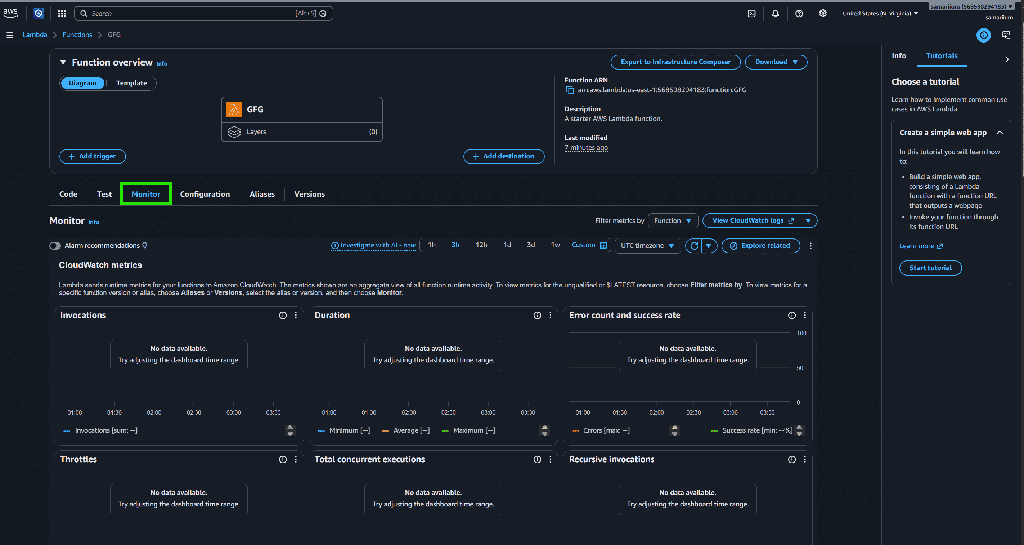The image size is (1024, 545).
Task: Open the region selector United States dropdown
Action: (x=880, y=13)
